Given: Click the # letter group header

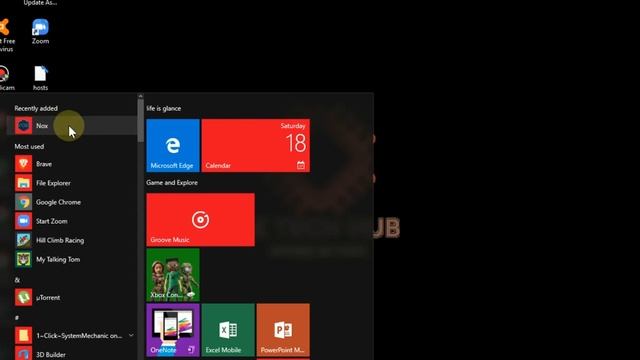Looking at the screenshot, I should point(17,317).
